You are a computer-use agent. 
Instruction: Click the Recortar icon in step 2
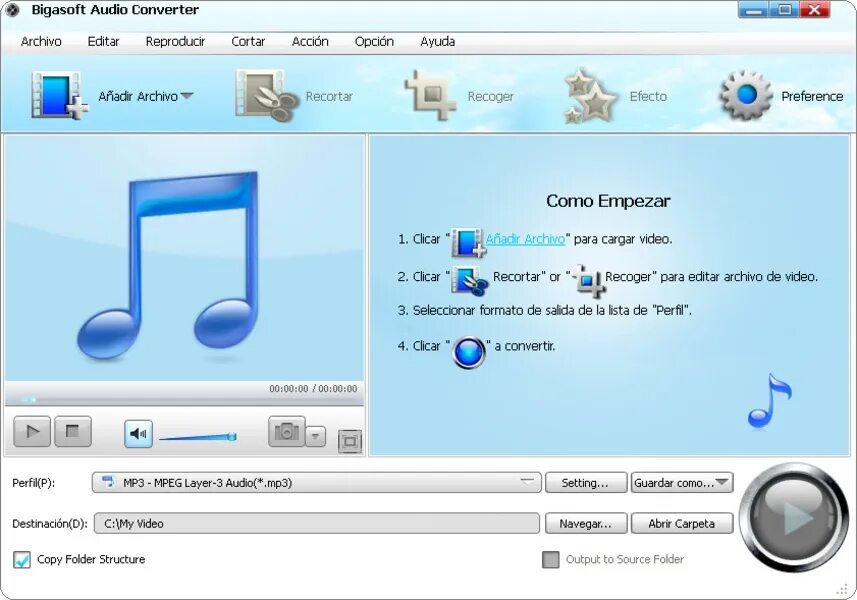pos(469,281)
